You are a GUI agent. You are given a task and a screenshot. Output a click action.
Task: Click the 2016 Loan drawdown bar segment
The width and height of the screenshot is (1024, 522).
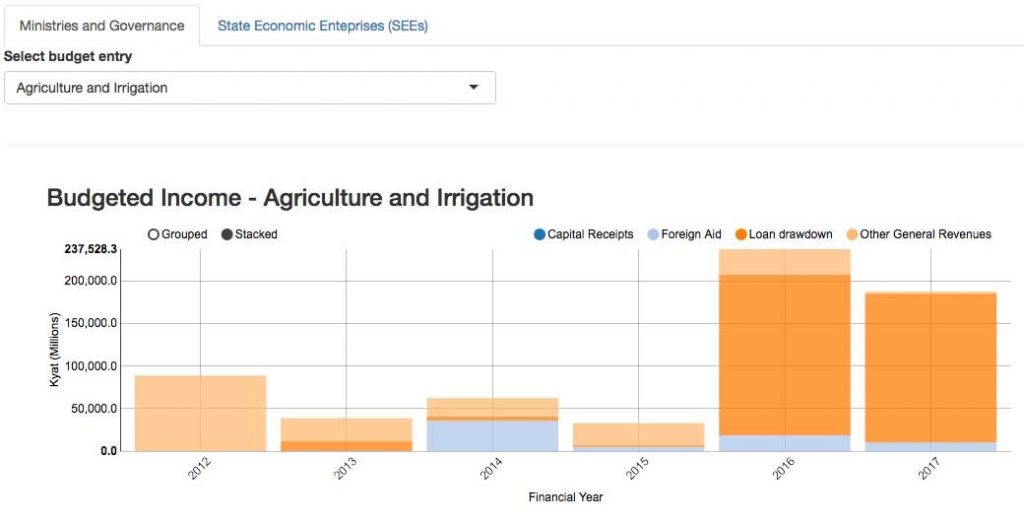tap(784, 355)
